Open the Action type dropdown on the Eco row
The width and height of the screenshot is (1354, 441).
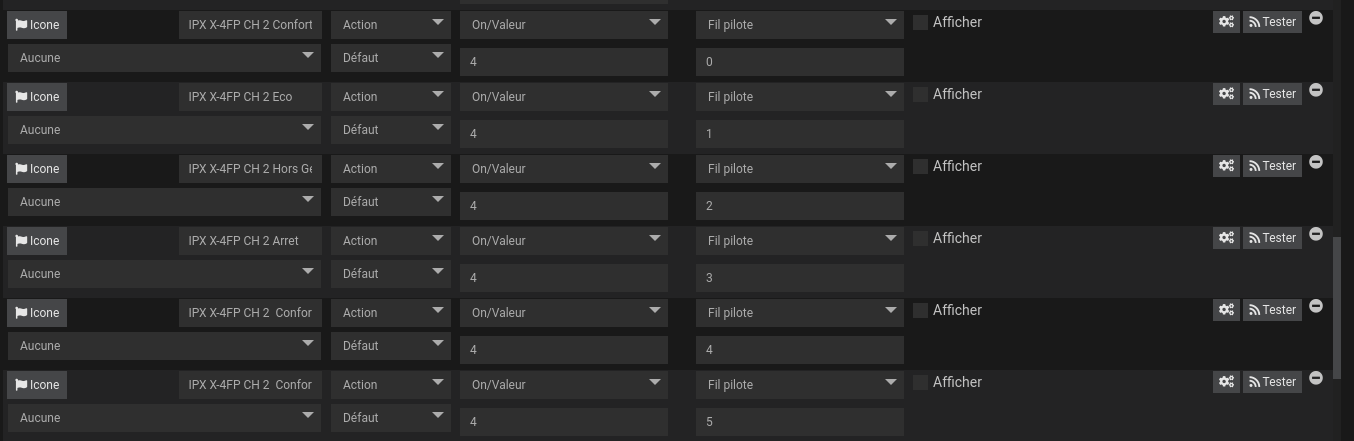(x=390, y=97)
